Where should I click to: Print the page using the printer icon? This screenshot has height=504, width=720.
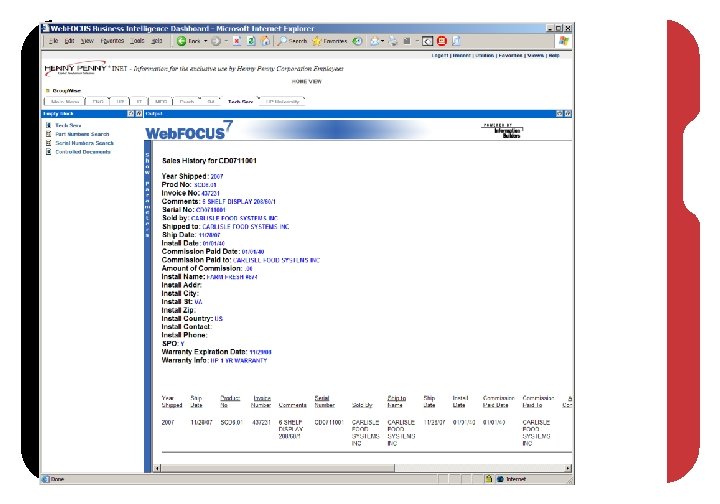point(394,41)
